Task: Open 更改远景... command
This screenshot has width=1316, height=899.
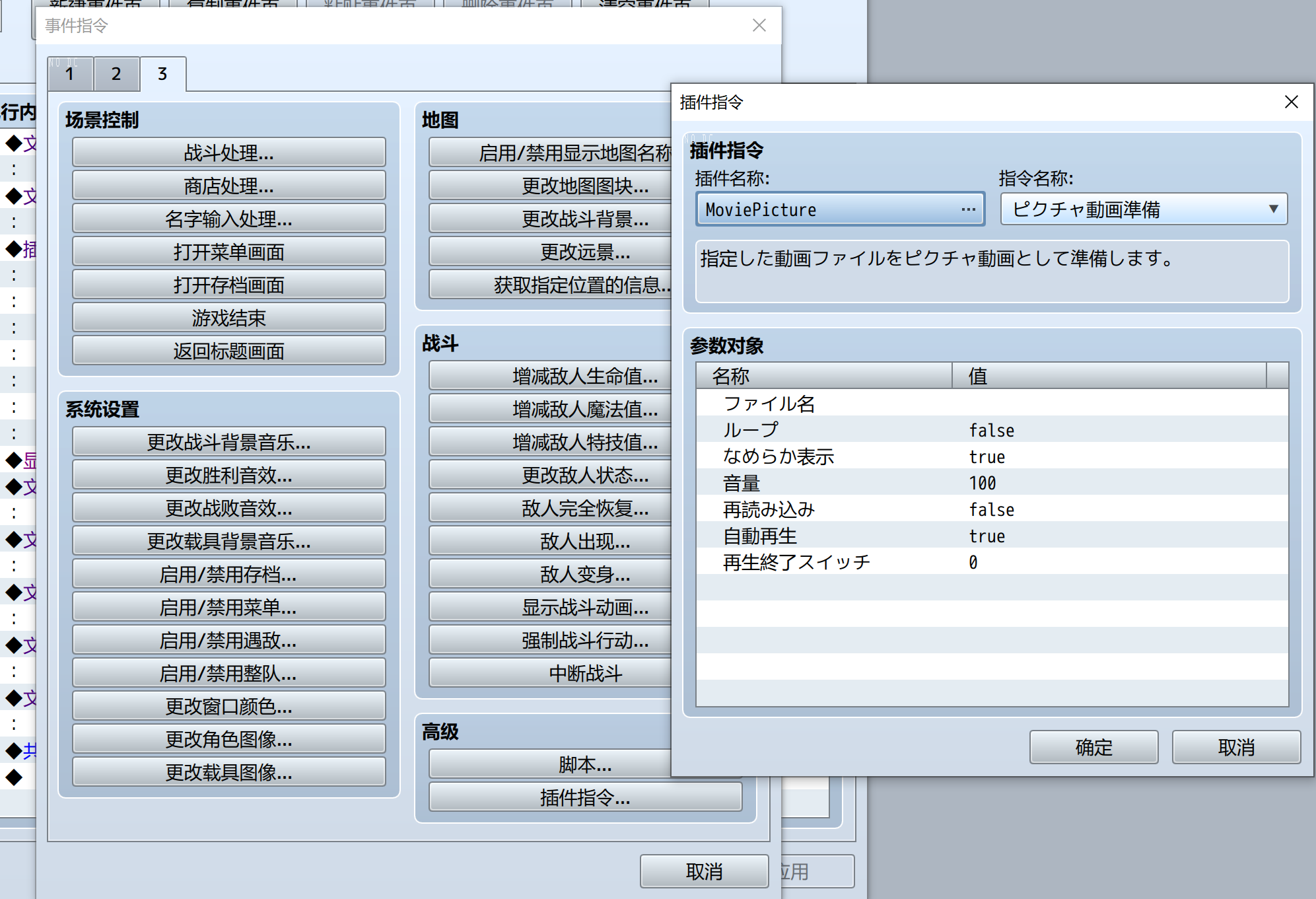Action: (550, 252)
